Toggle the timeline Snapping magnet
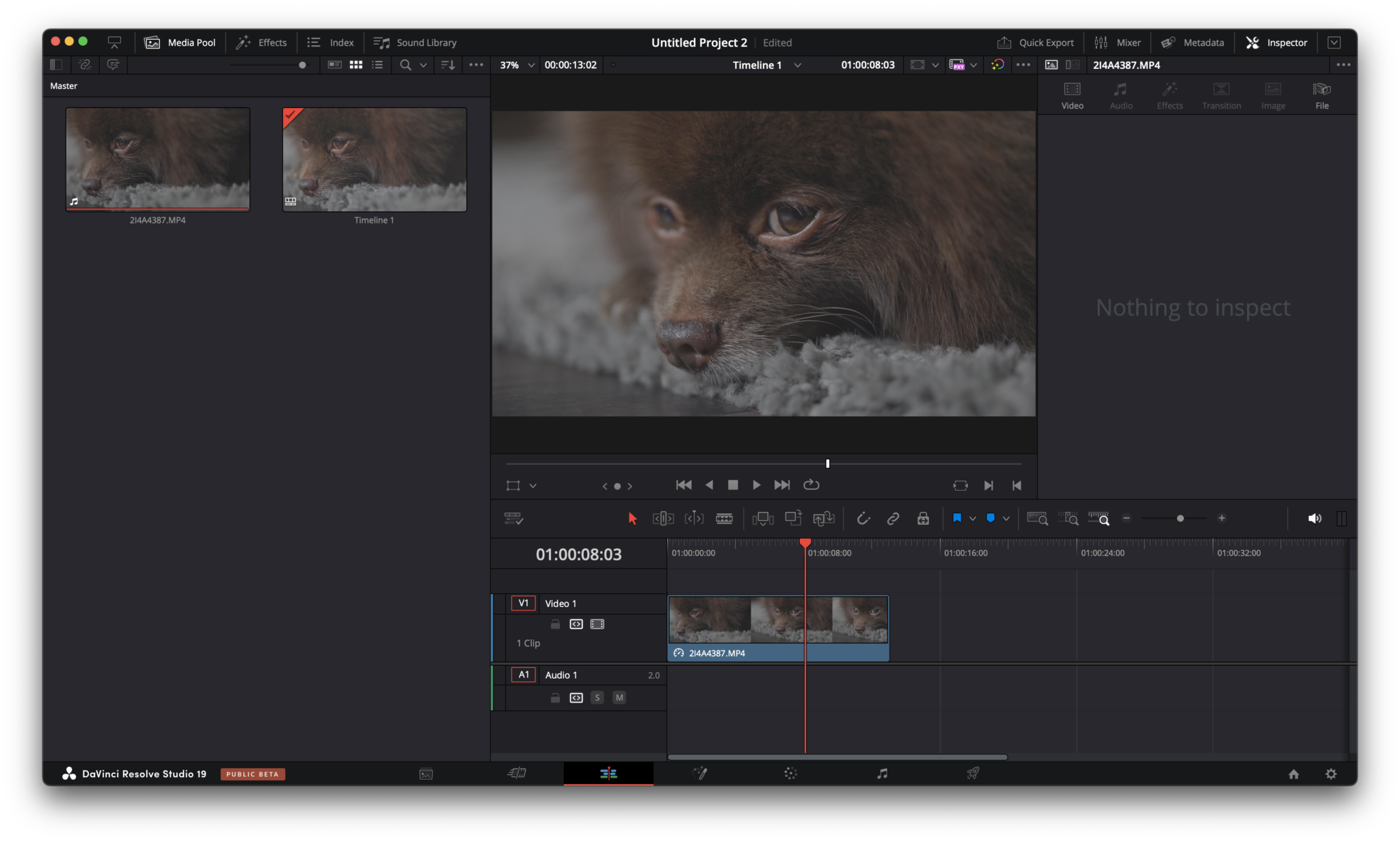1400x842 pixels. 863,519
